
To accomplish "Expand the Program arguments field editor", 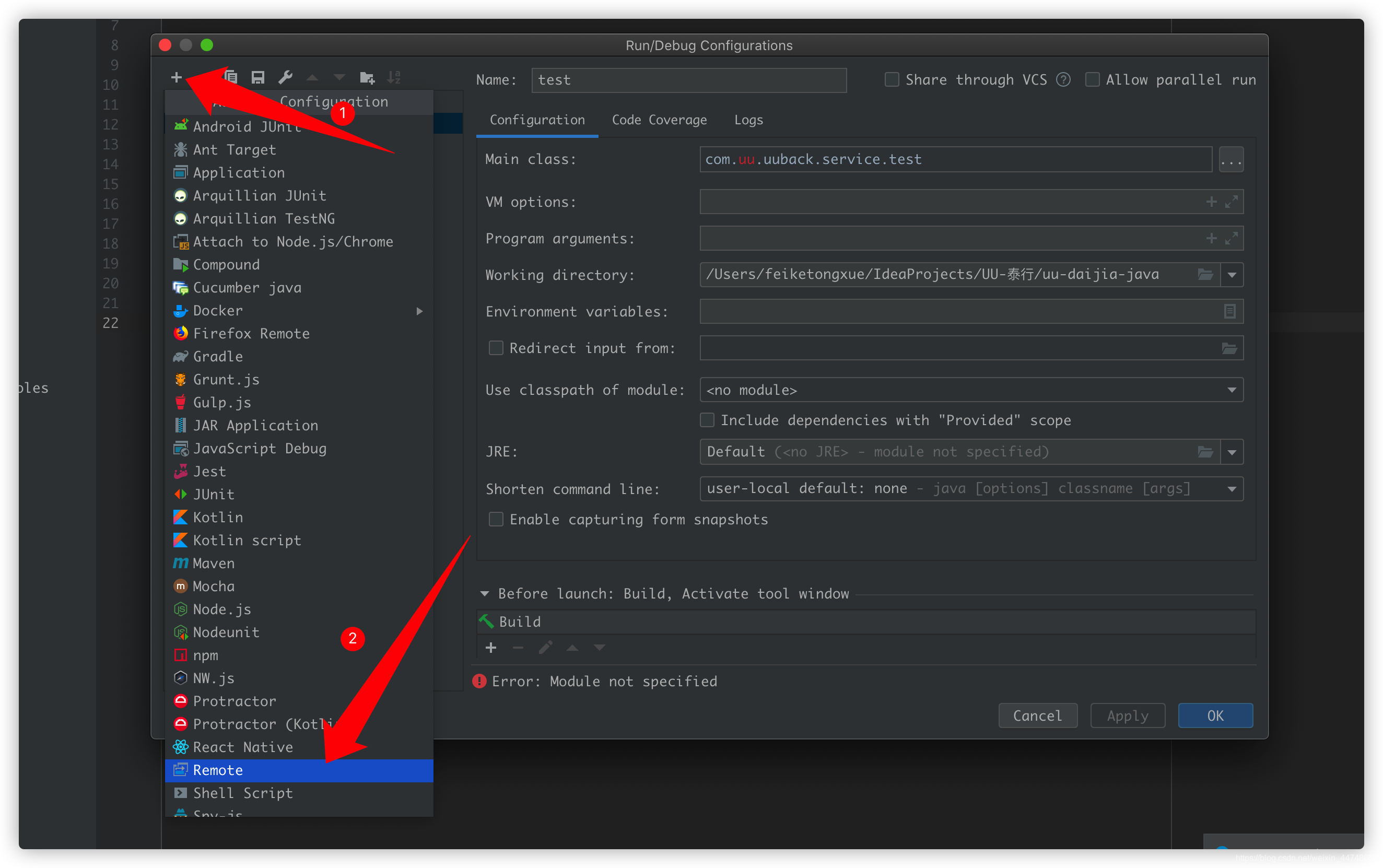I will 1231,238.
